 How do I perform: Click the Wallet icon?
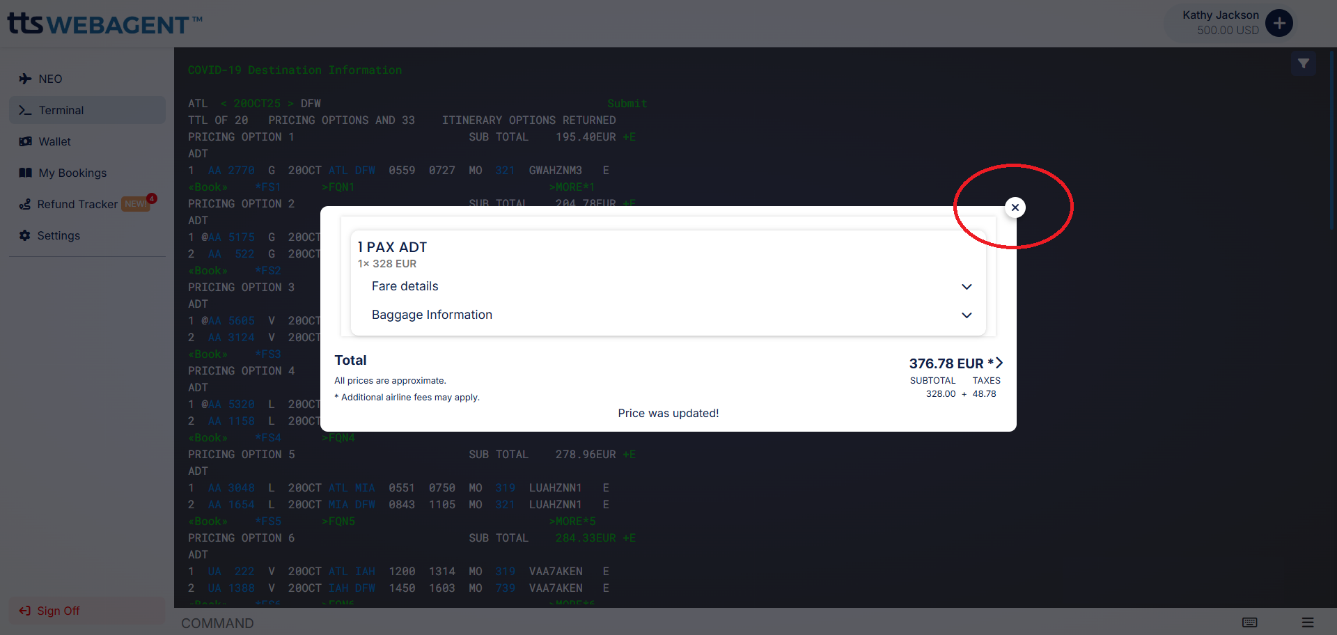tap(25, 141)
